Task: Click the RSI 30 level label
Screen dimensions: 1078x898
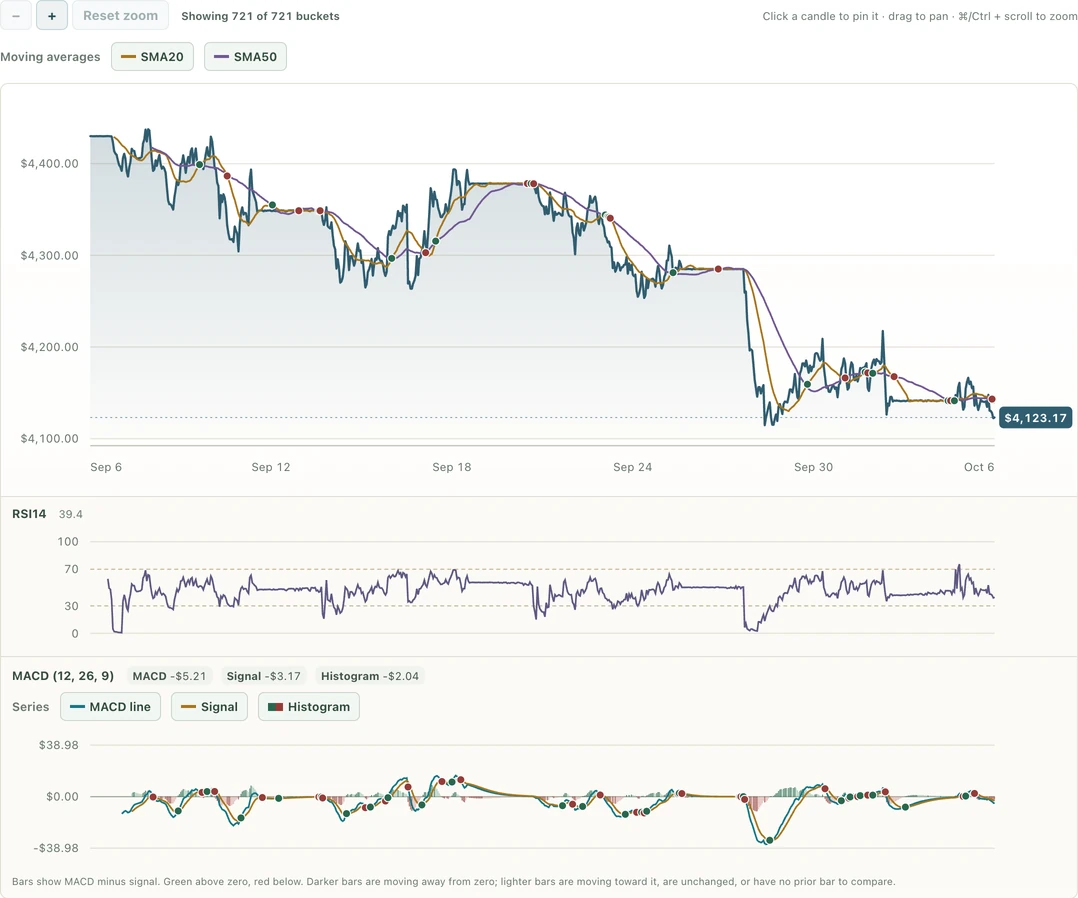Action: point(72,606)
